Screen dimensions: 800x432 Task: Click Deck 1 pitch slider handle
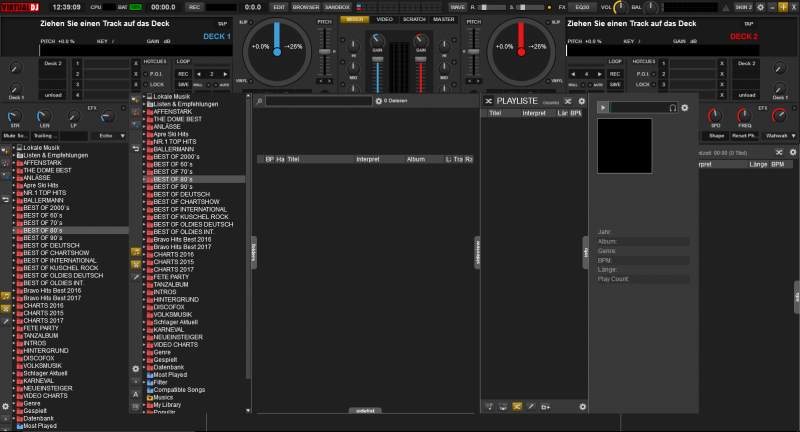(324, 52)
